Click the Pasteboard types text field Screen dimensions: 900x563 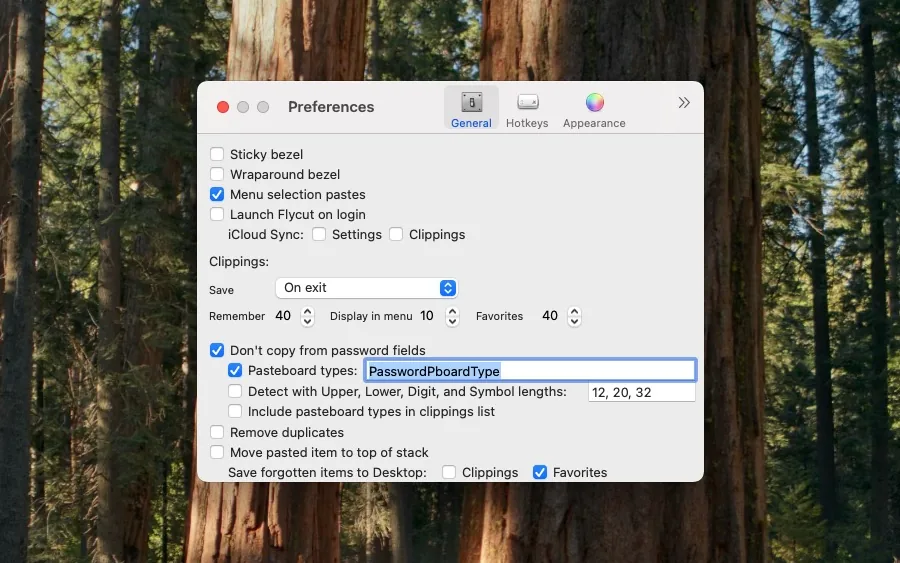530,371
